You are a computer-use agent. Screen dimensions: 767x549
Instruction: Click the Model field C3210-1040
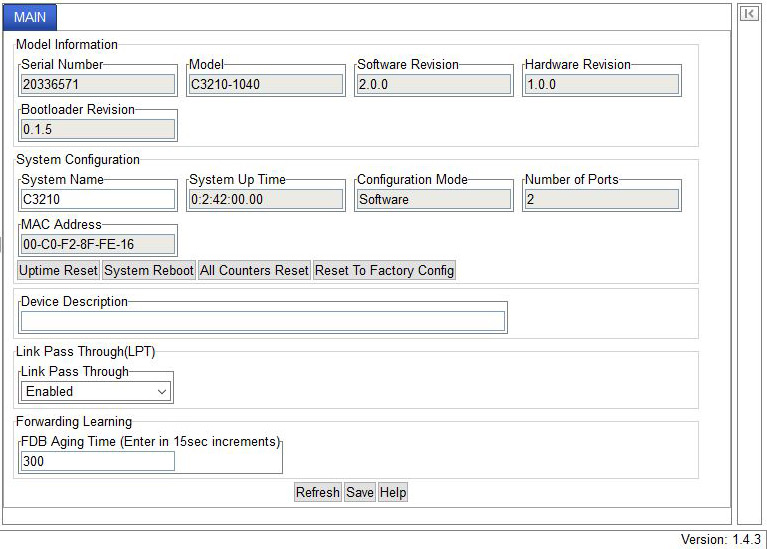point(266,85)
